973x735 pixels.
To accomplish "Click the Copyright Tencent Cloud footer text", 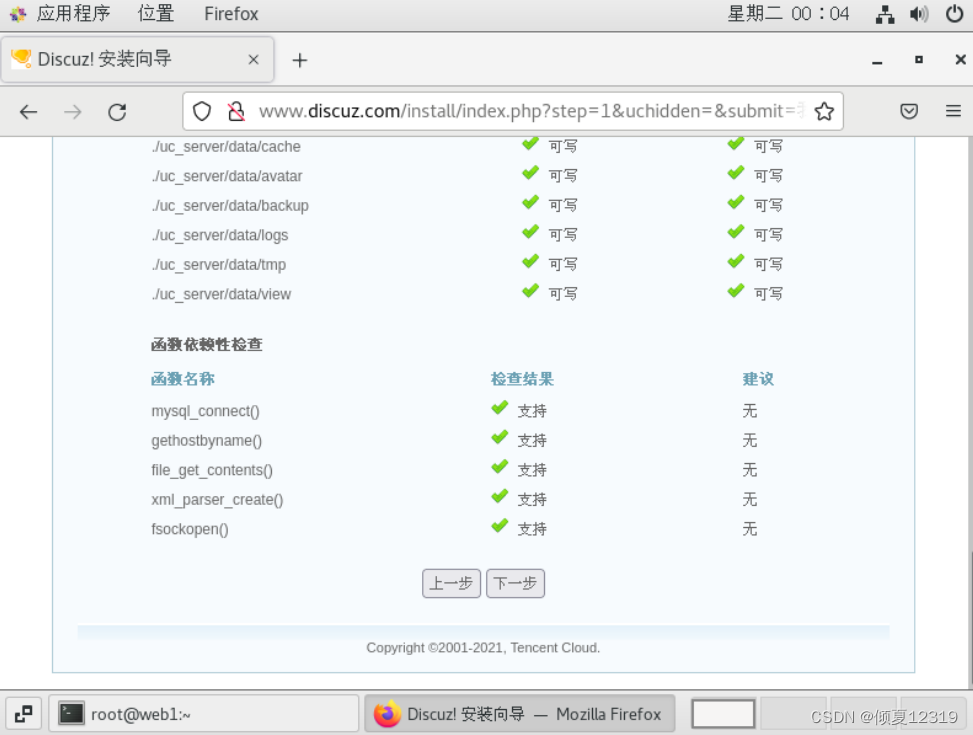I will pos(483,648).
